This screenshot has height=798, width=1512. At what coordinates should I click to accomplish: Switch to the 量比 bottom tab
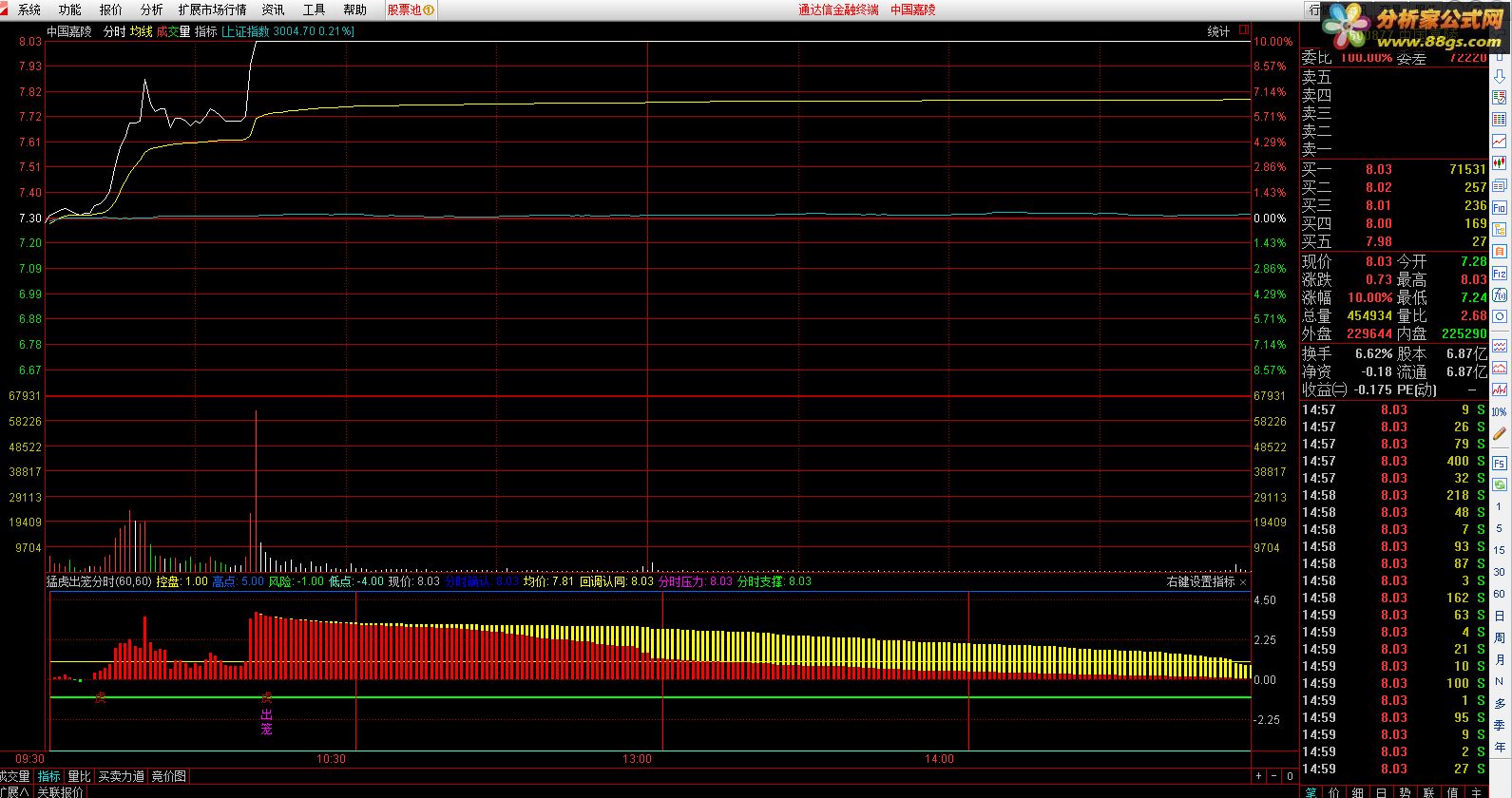pos(80,777)
